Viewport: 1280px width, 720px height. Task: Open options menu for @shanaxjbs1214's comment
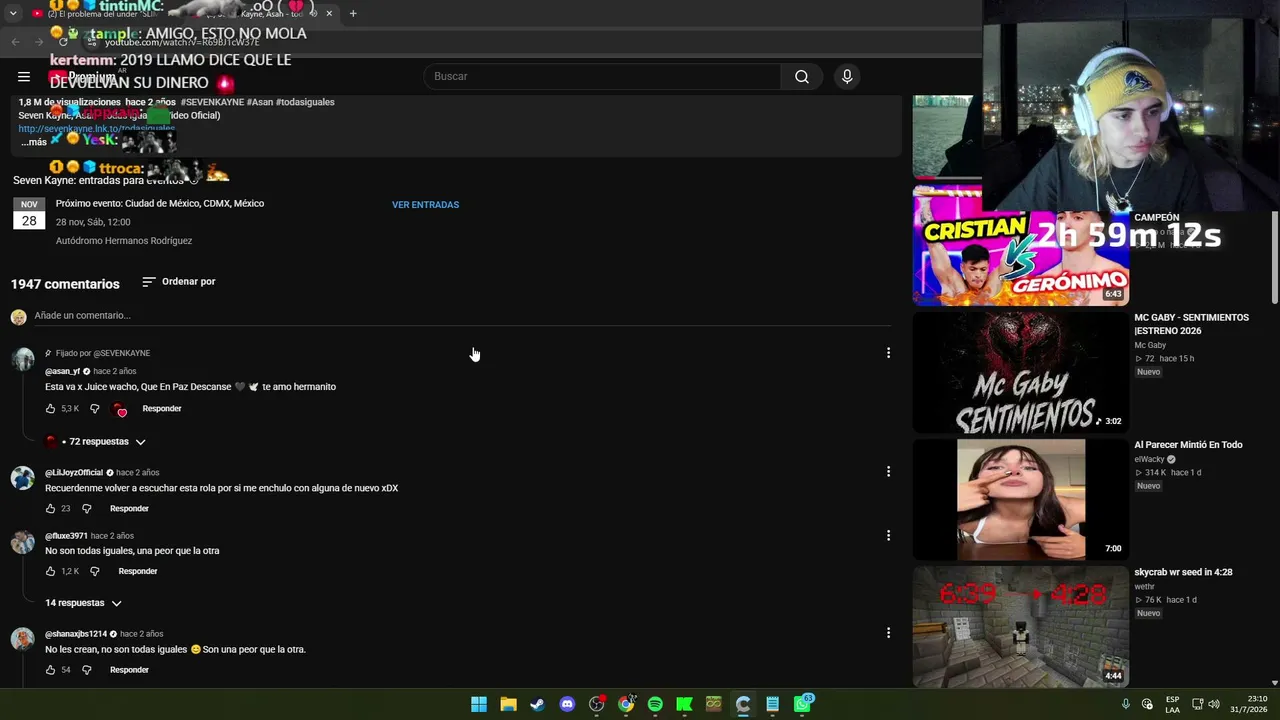[x=888, y=633]
